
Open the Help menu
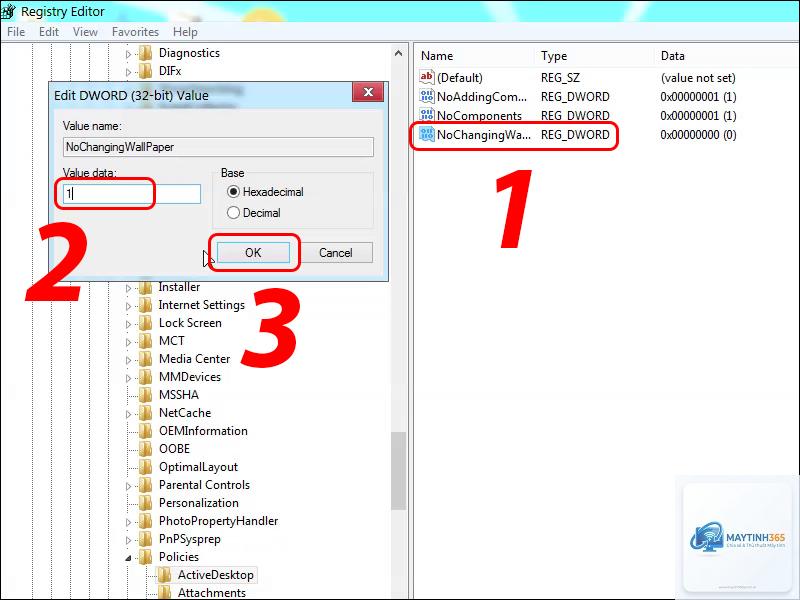[x=185, y=32]
